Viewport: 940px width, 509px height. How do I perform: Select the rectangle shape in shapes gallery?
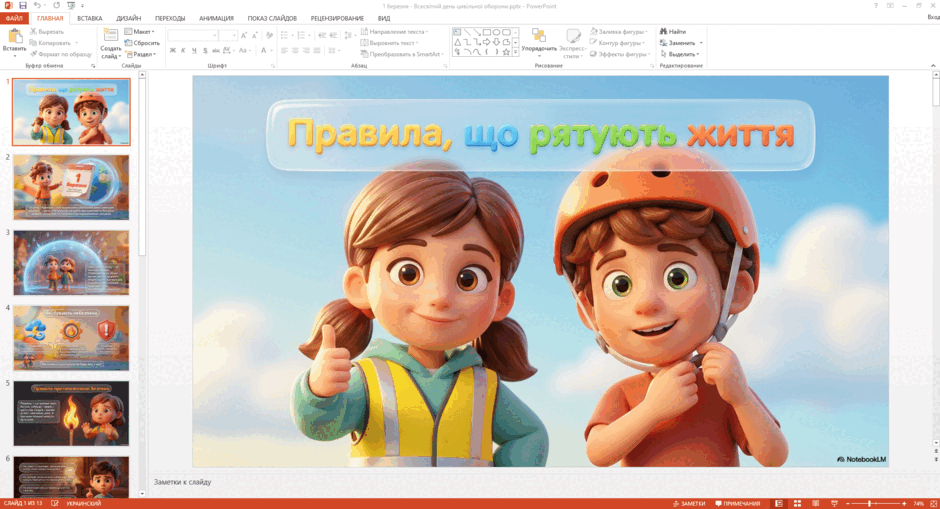[486, 32]
